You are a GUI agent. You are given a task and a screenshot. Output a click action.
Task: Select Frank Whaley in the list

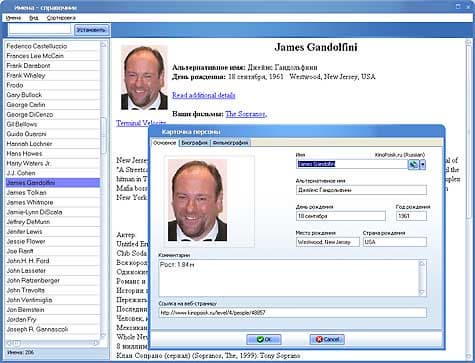coord(53,75)
